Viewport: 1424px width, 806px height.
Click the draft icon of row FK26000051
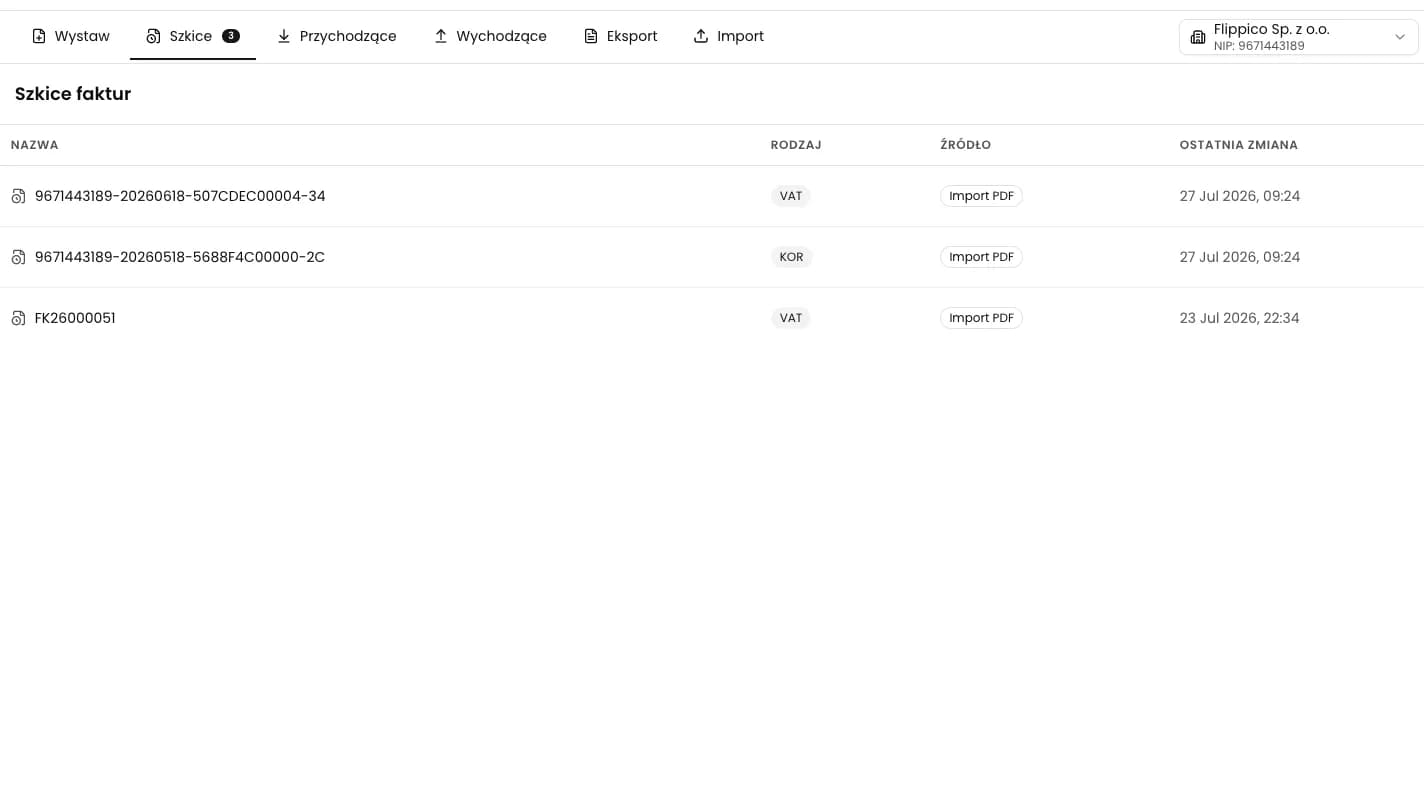tap(18, 318)
